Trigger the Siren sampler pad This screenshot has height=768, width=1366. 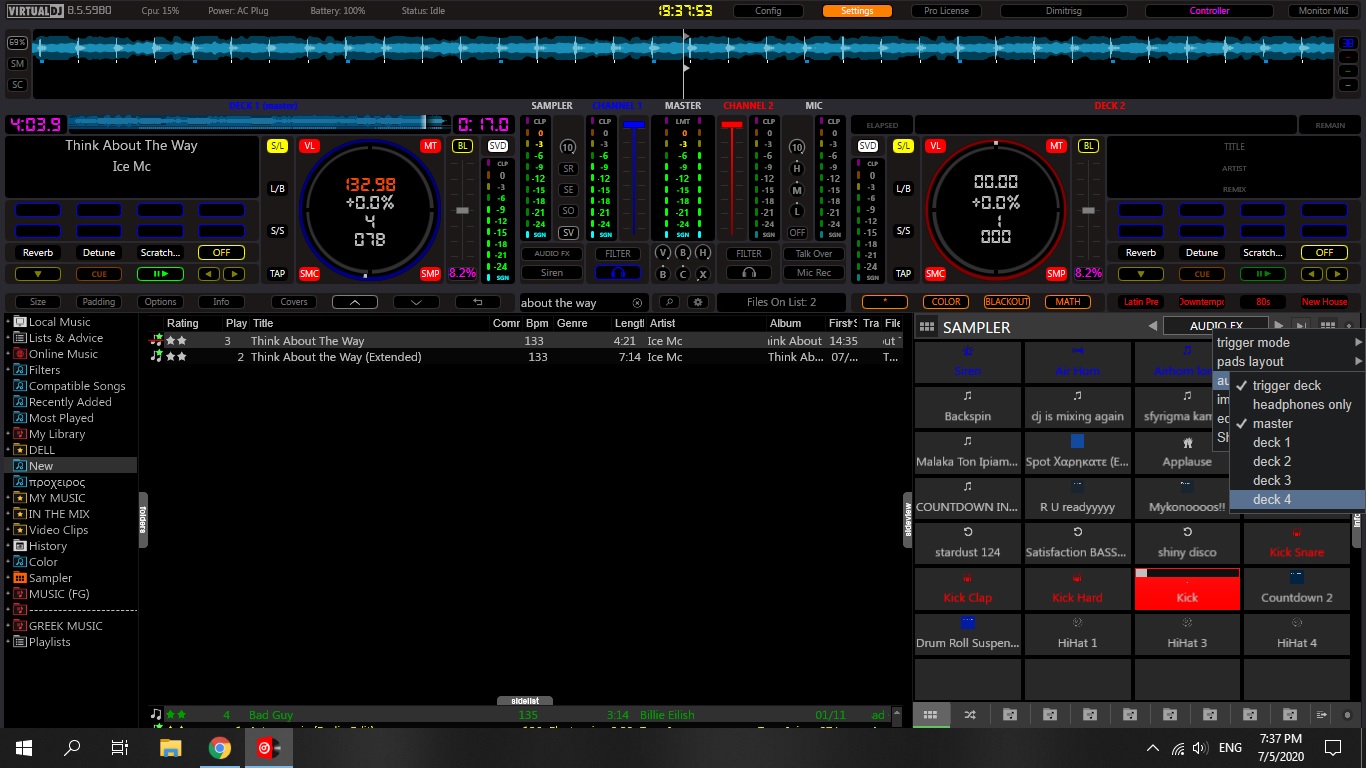pyautogui.click(x=967, y=362)
